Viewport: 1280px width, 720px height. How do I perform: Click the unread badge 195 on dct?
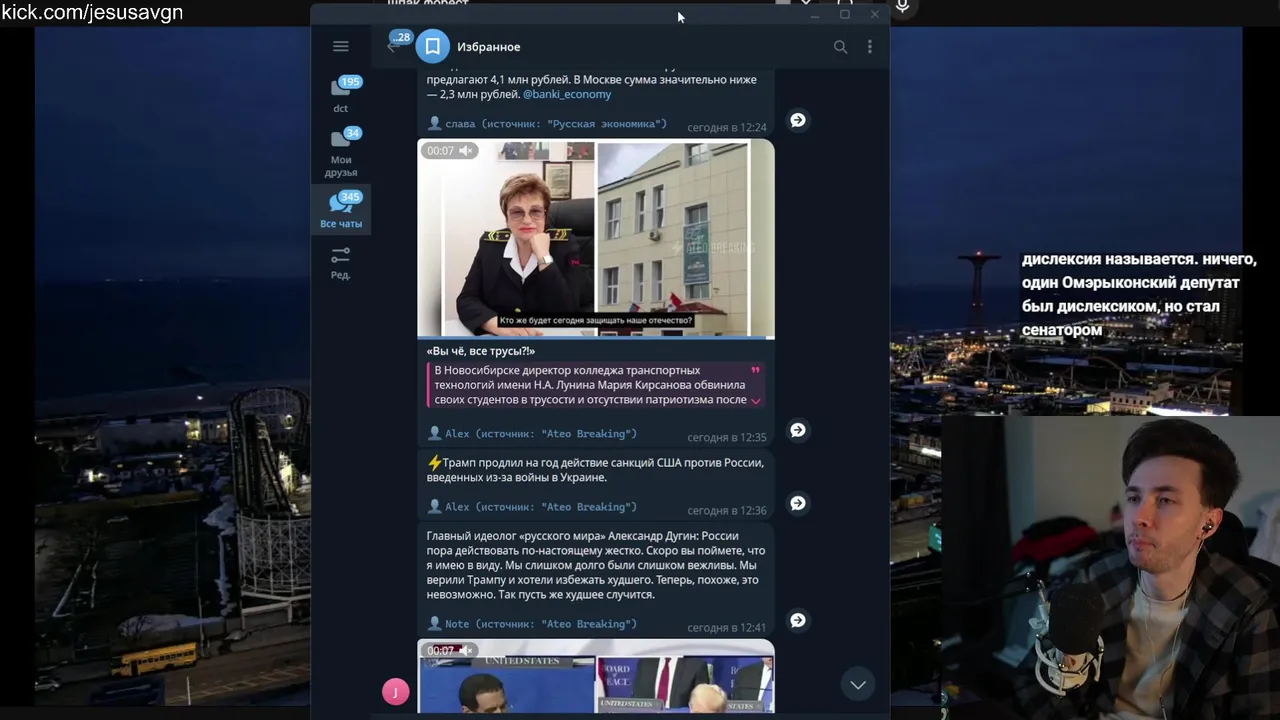[x=350, y=82]
